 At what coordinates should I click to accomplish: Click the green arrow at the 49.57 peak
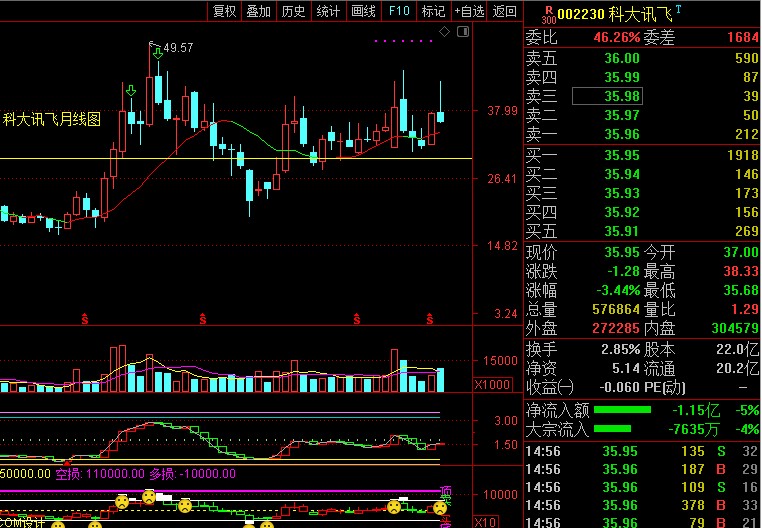[x=157, y=51]
